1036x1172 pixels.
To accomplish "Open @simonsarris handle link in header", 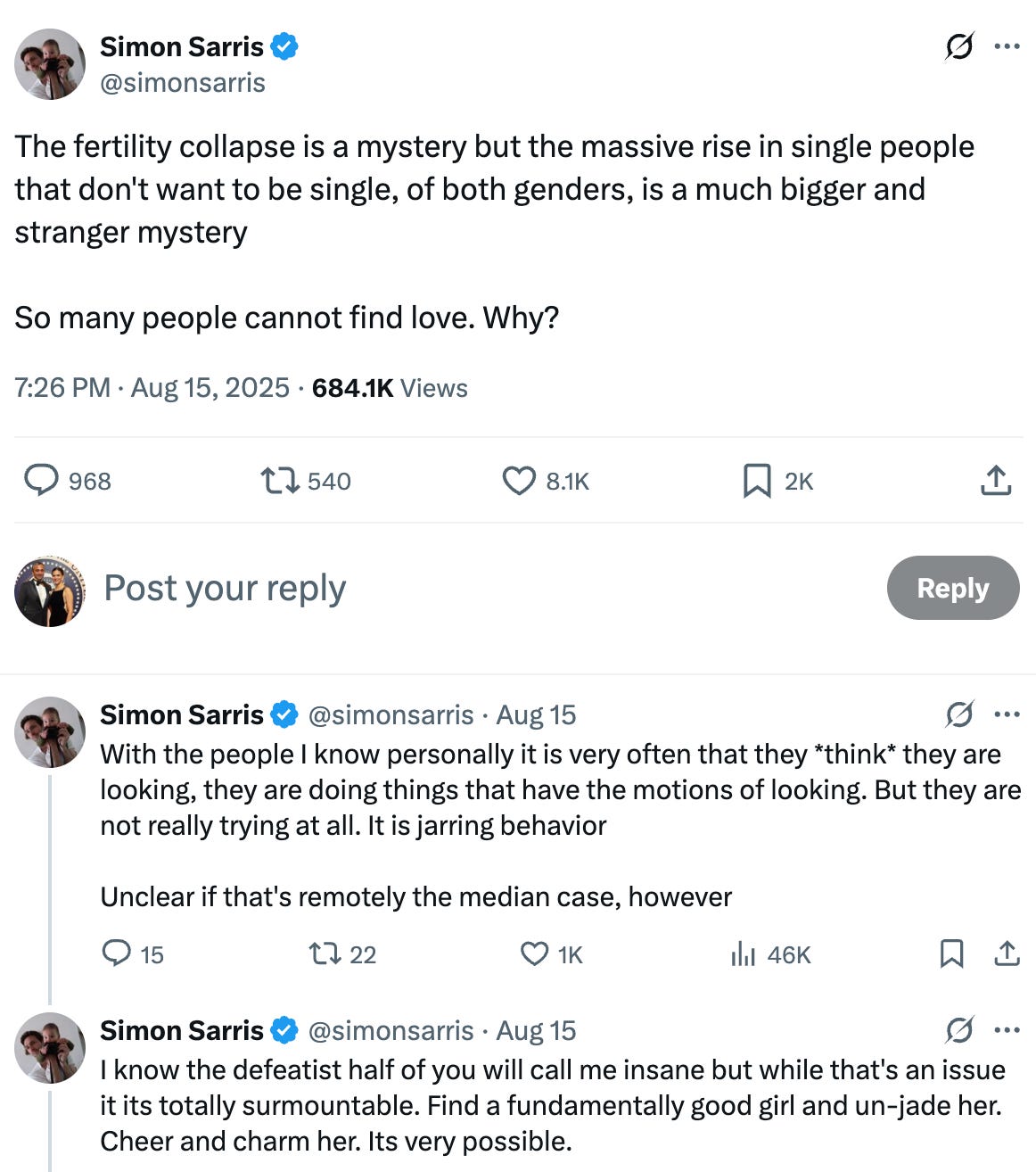I will (183, 83).
